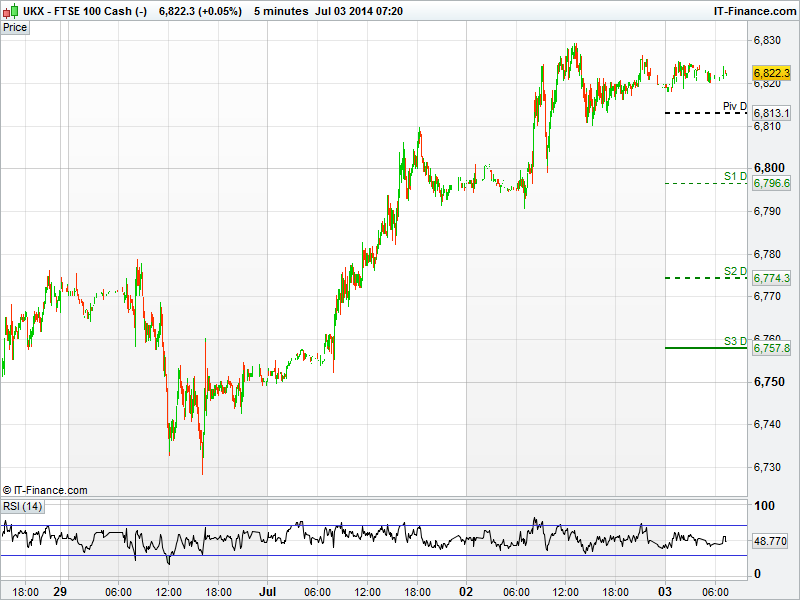Click the Jul date marker on time axis
This screenshot has height=600, width=800.
click(x=267, y=592)
